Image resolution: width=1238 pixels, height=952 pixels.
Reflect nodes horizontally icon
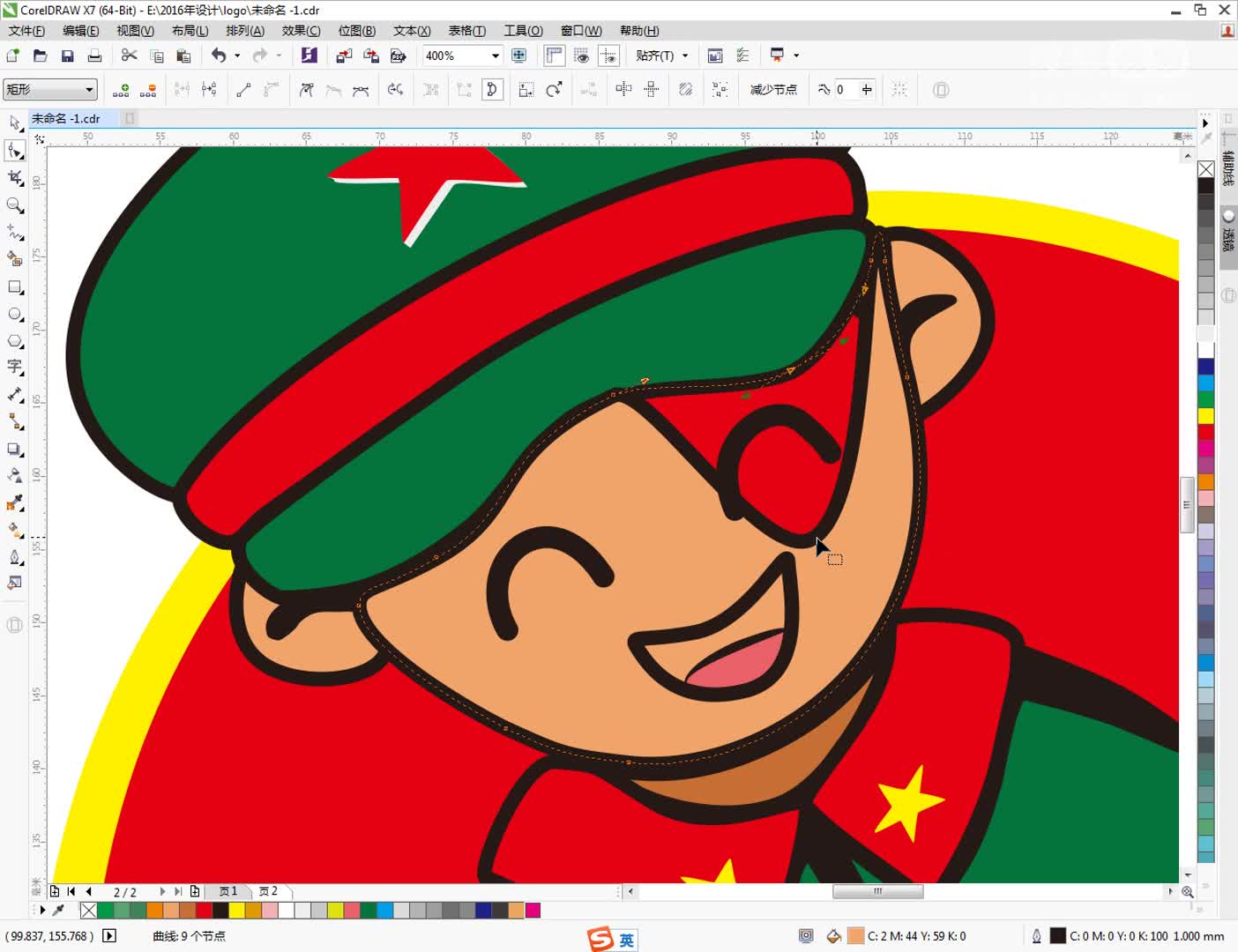[x=623, y=90]
